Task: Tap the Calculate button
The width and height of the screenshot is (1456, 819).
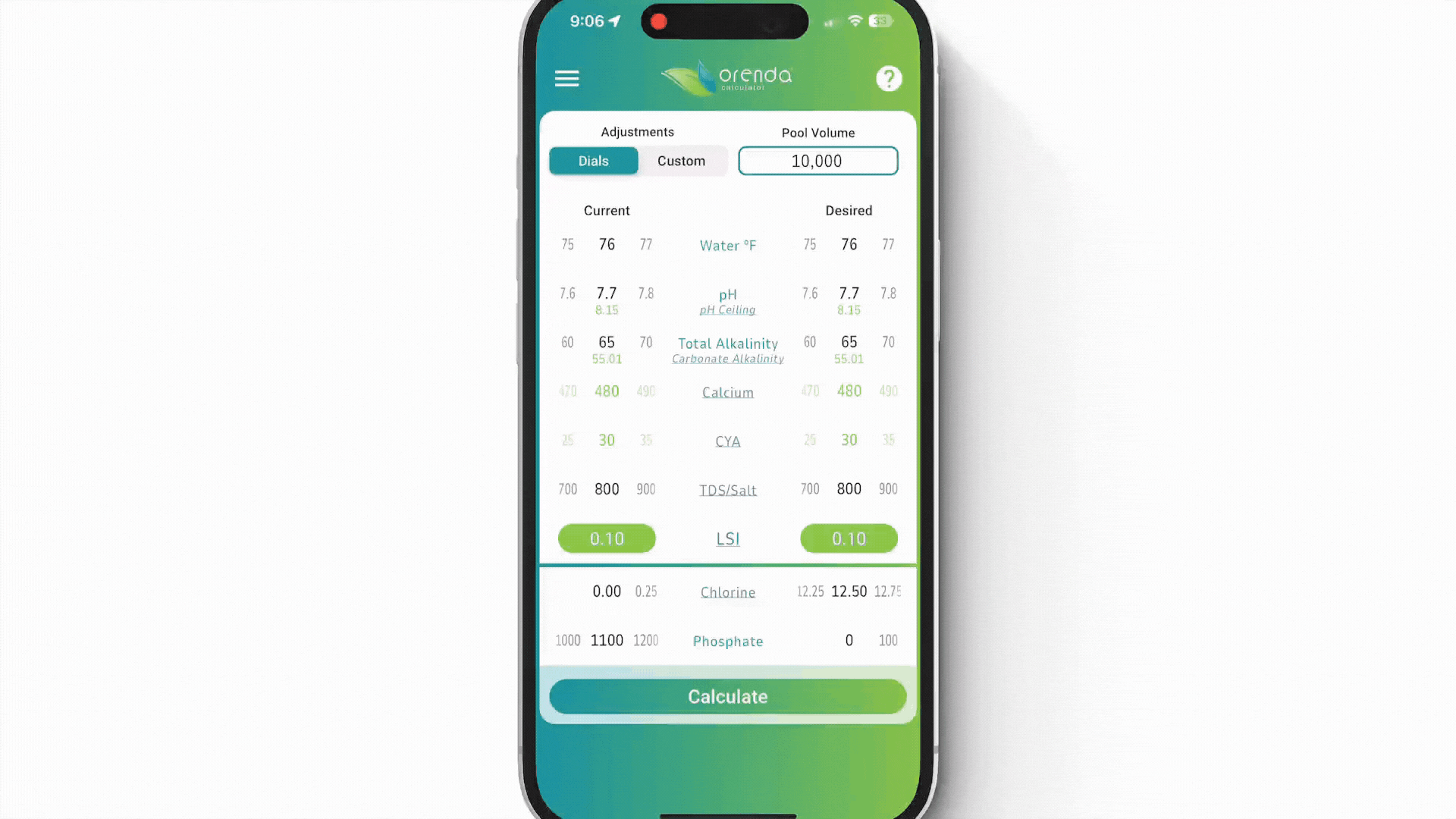Action: [x=728, y=697]
